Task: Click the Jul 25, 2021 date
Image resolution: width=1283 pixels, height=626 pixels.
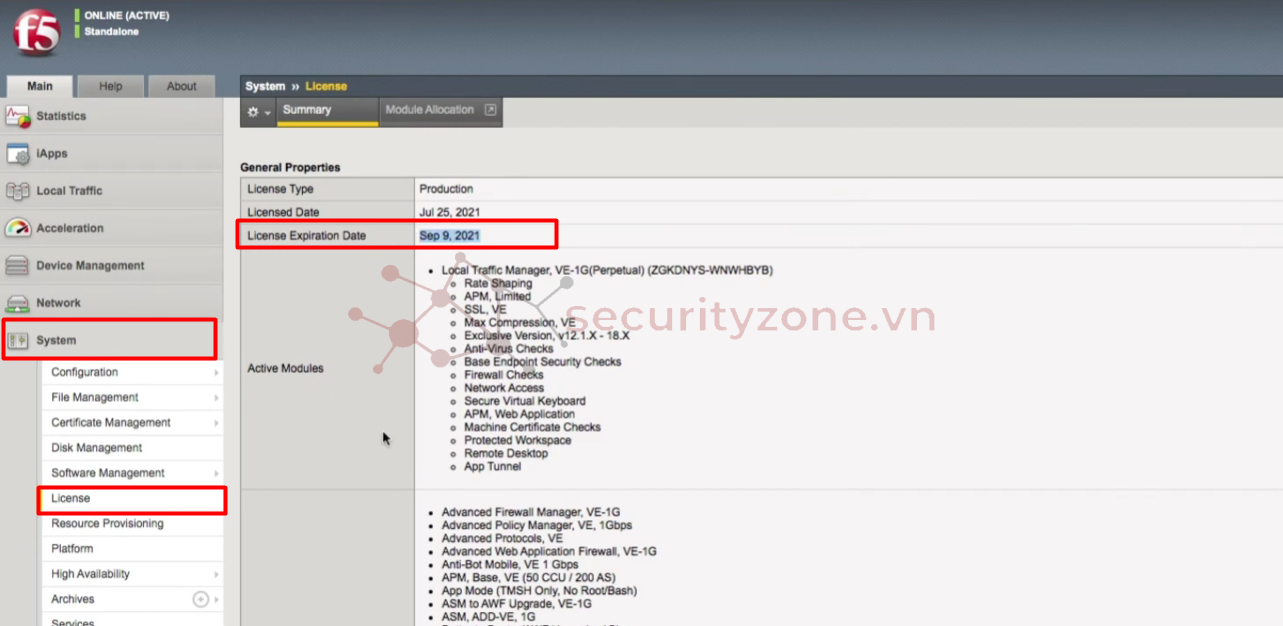Action: tap(450, 212)
